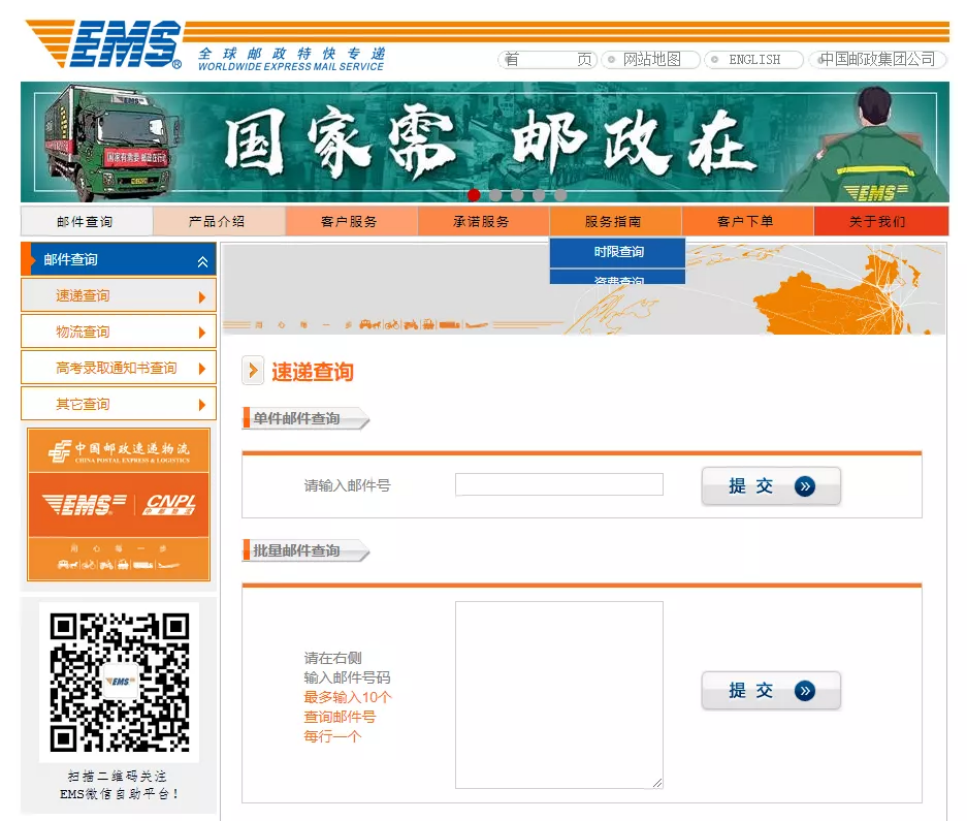The width and height of the screenshot is (968, 821).
Task: Click the 扫描二维码关注 caption text
Action: coord(117,776)
